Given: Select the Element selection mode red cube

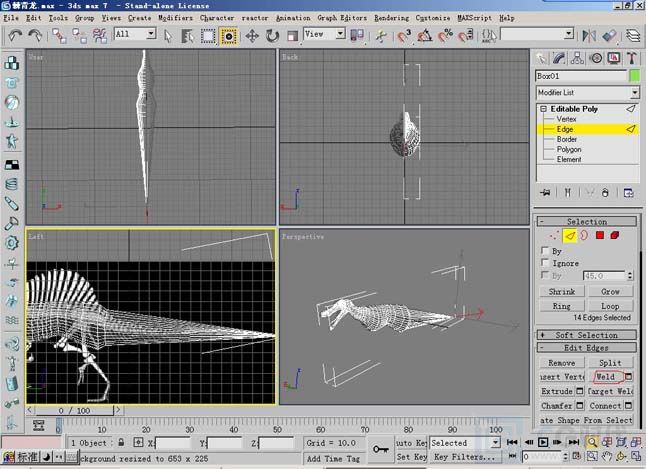Looking at the screenshot, I should tap(615, 235).
